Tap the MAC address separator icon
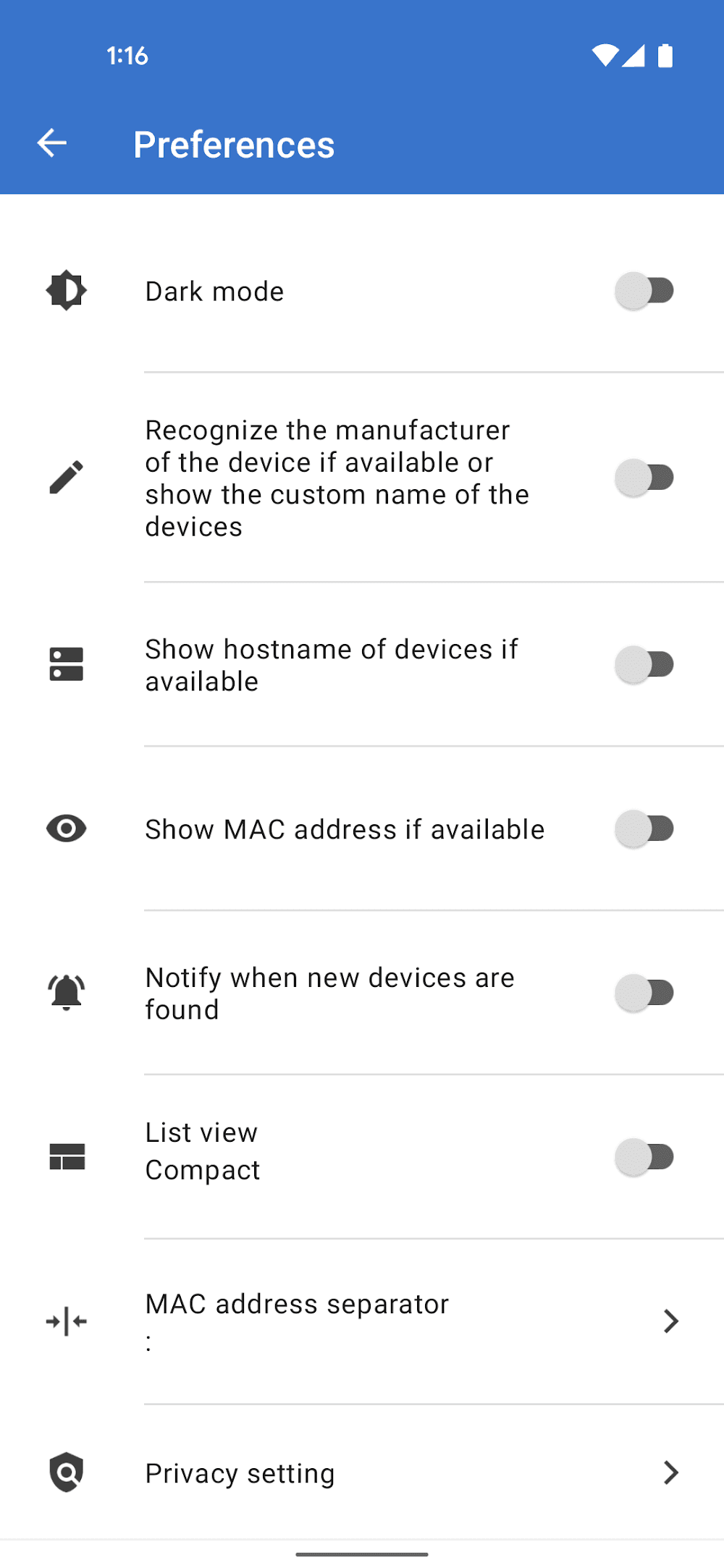Screen dimensions: 724x1568 pyautogui.click(x=67, y=1321)
